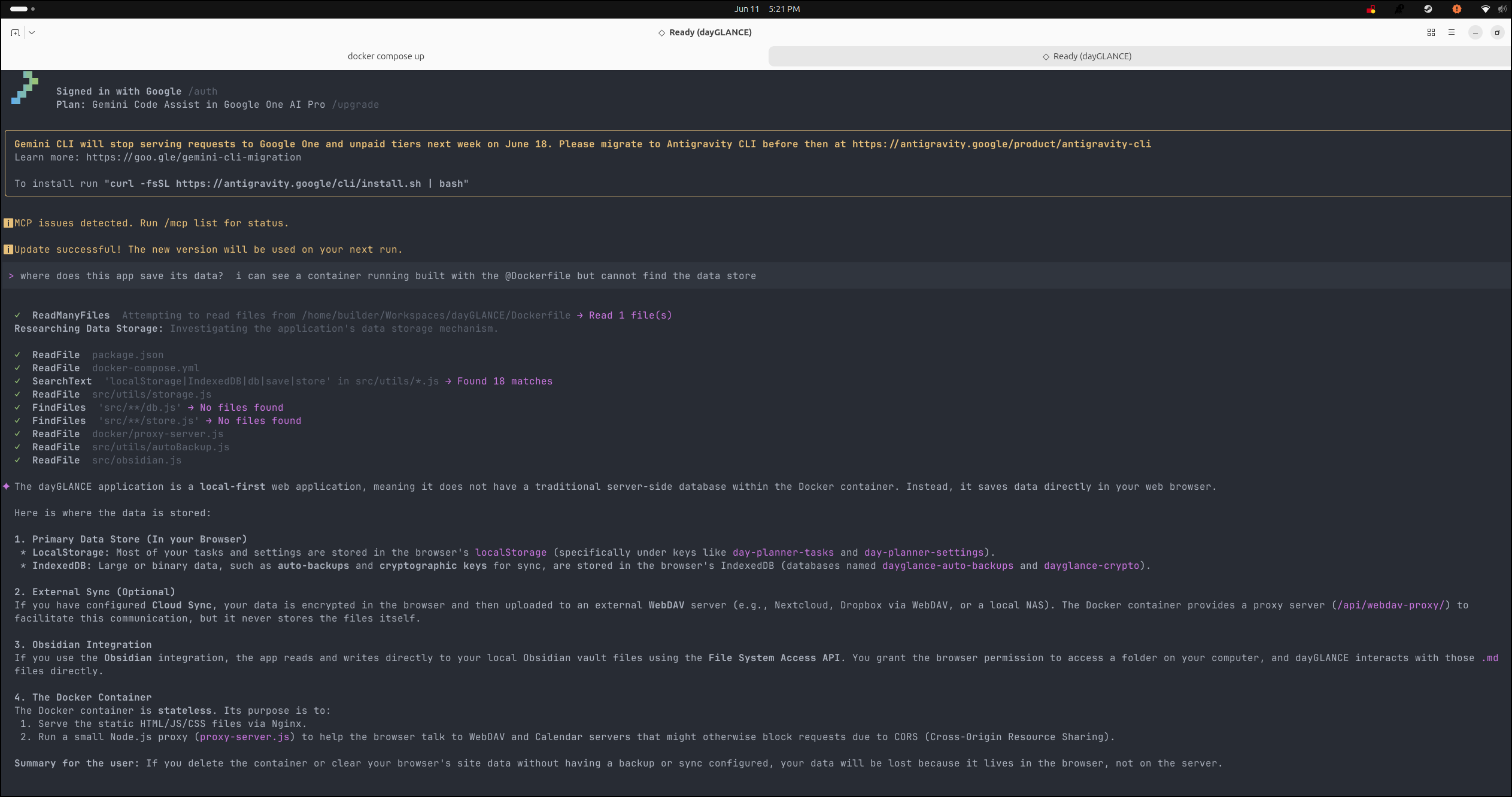Click the src/utils/storage.js path
Image resolution: width=1512 pixels, height=797 pixels.
[151, 395]
